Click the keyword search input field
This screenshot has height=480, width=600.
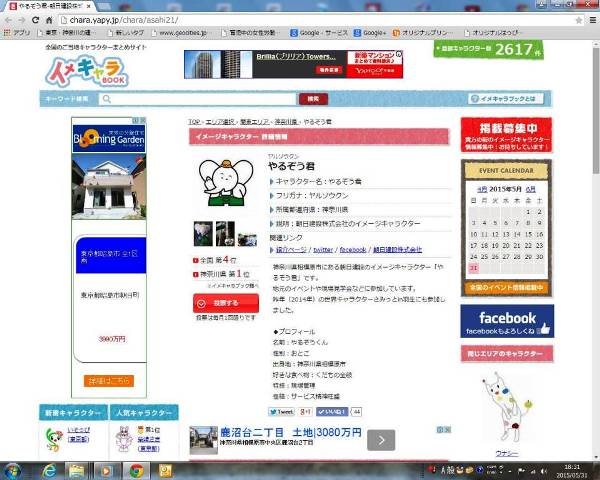(x=197, y=99)
